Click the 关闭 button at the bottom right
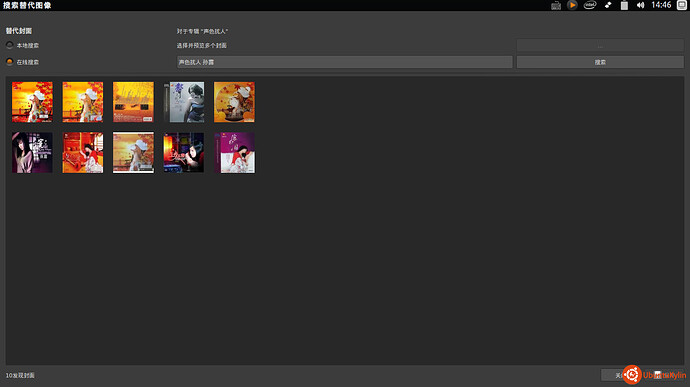 click(x=621, y=375)
